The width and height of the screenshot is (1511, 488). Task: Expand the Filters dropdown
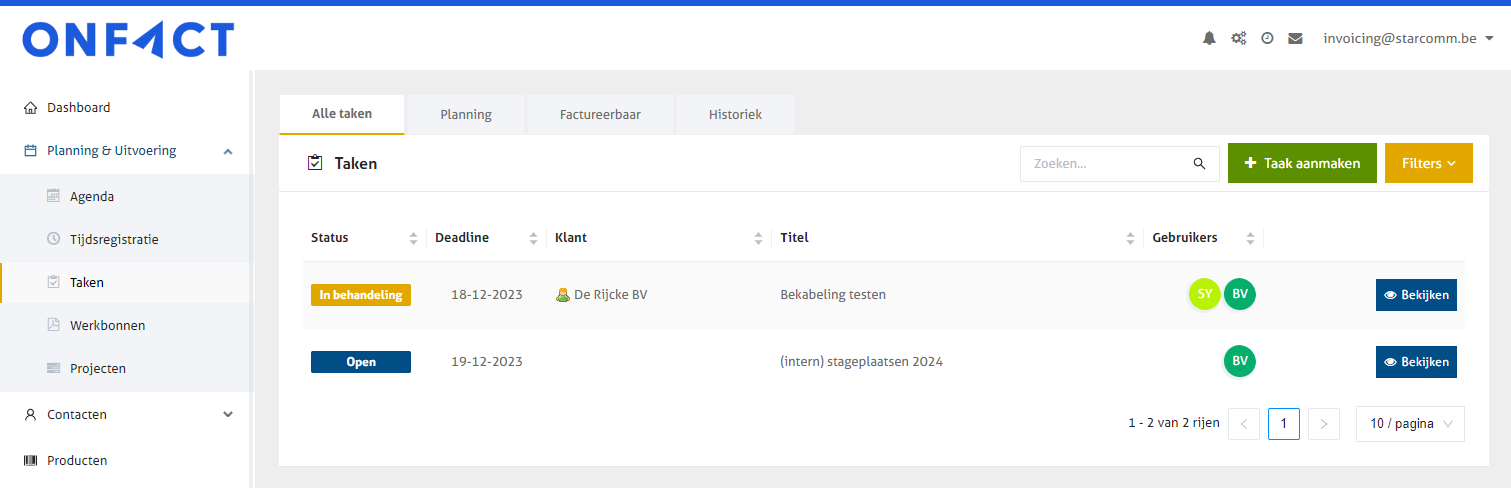coord(1428,163)
